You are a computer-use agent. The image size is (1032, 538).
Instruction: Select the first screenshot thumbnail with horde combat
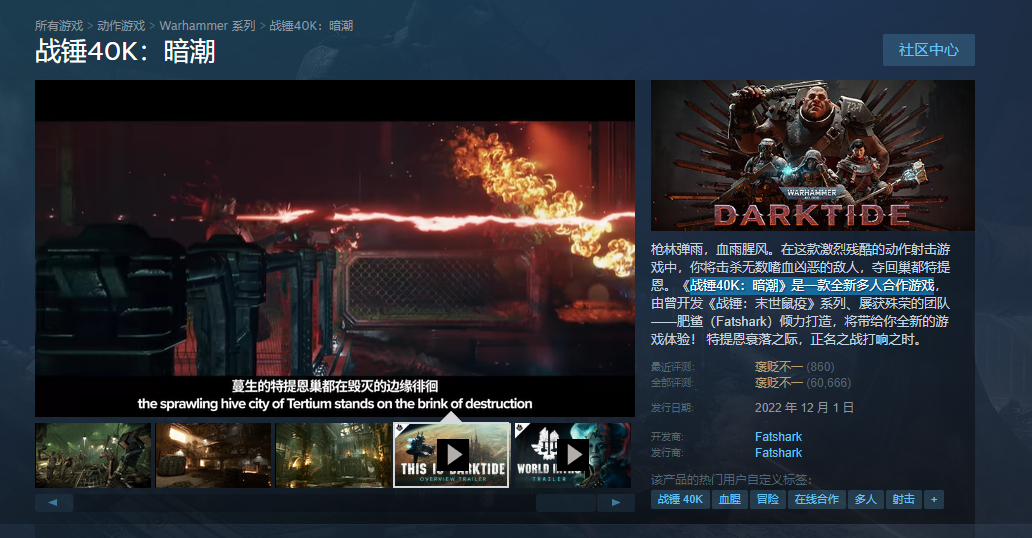pyautogui.click(x=93, y=455)
